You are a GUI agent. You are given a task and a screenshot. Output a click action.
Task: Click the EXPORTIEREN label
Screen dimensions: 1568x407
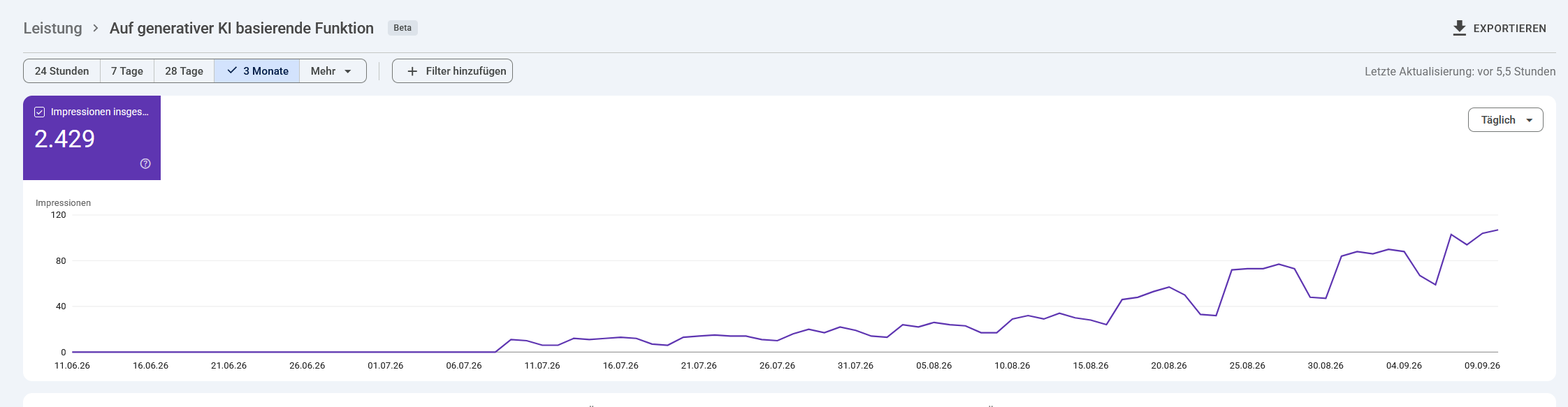tap(1509, 29)
